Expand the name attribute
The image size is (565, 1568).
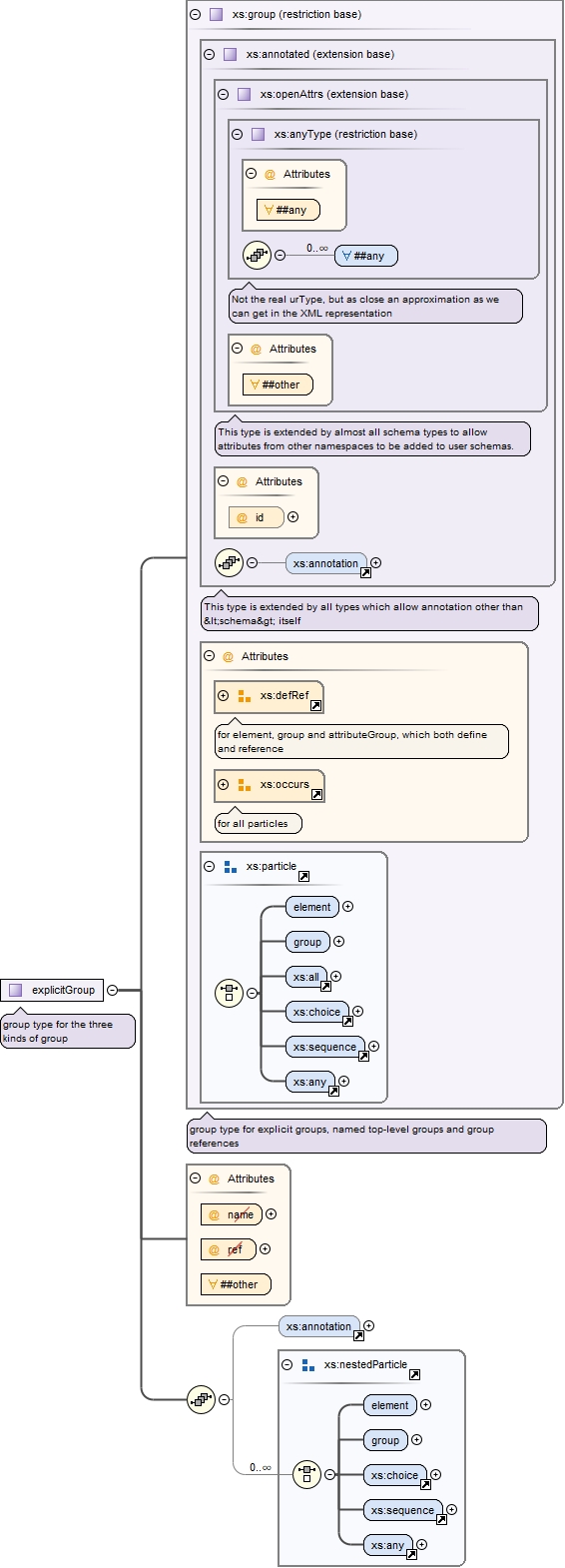pyautogui.click(x=271, y=1213)
